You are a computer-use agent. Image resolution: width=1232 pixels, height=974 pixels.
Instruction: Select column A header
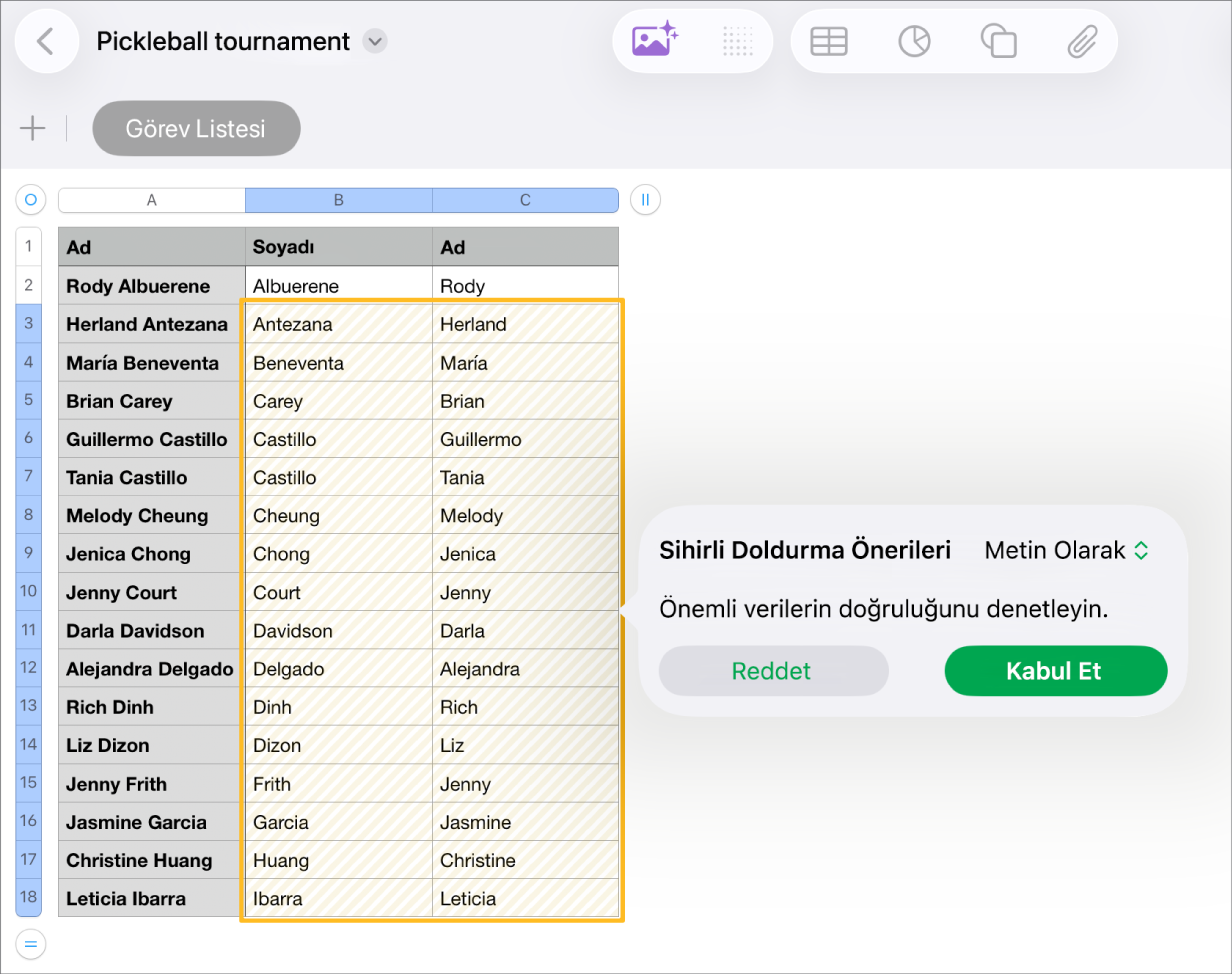point(152,200)
